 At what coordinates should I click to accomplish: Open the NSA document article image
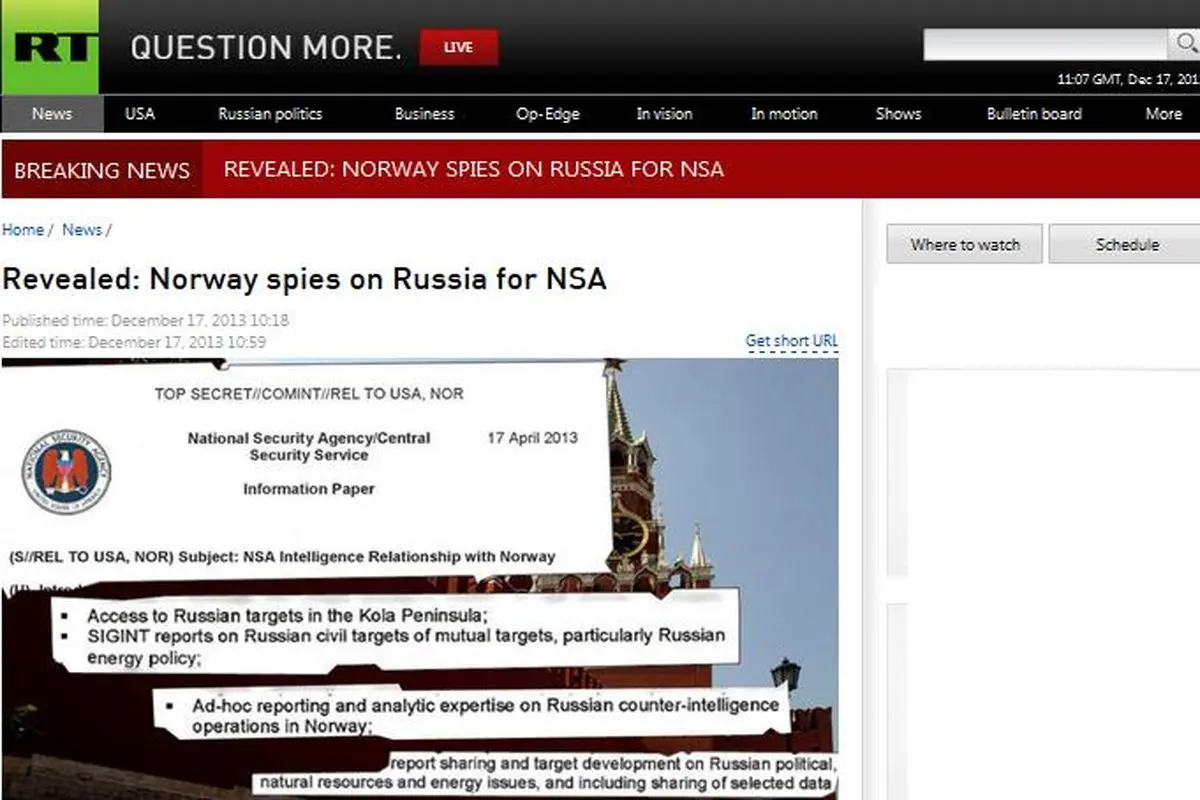pyautogui.click(x=420, y=578)
